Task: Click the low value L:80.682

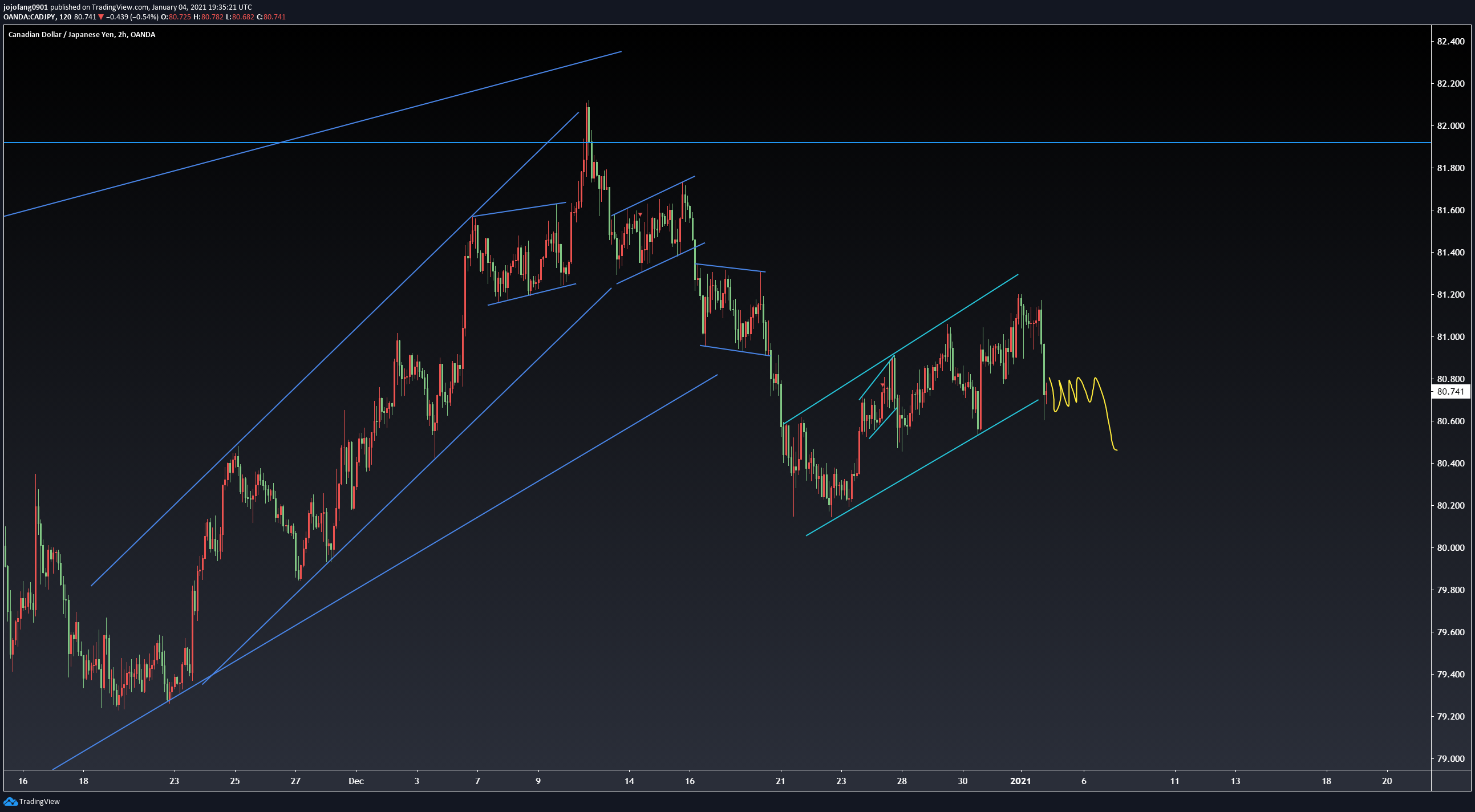Action: tap(240, 17)
